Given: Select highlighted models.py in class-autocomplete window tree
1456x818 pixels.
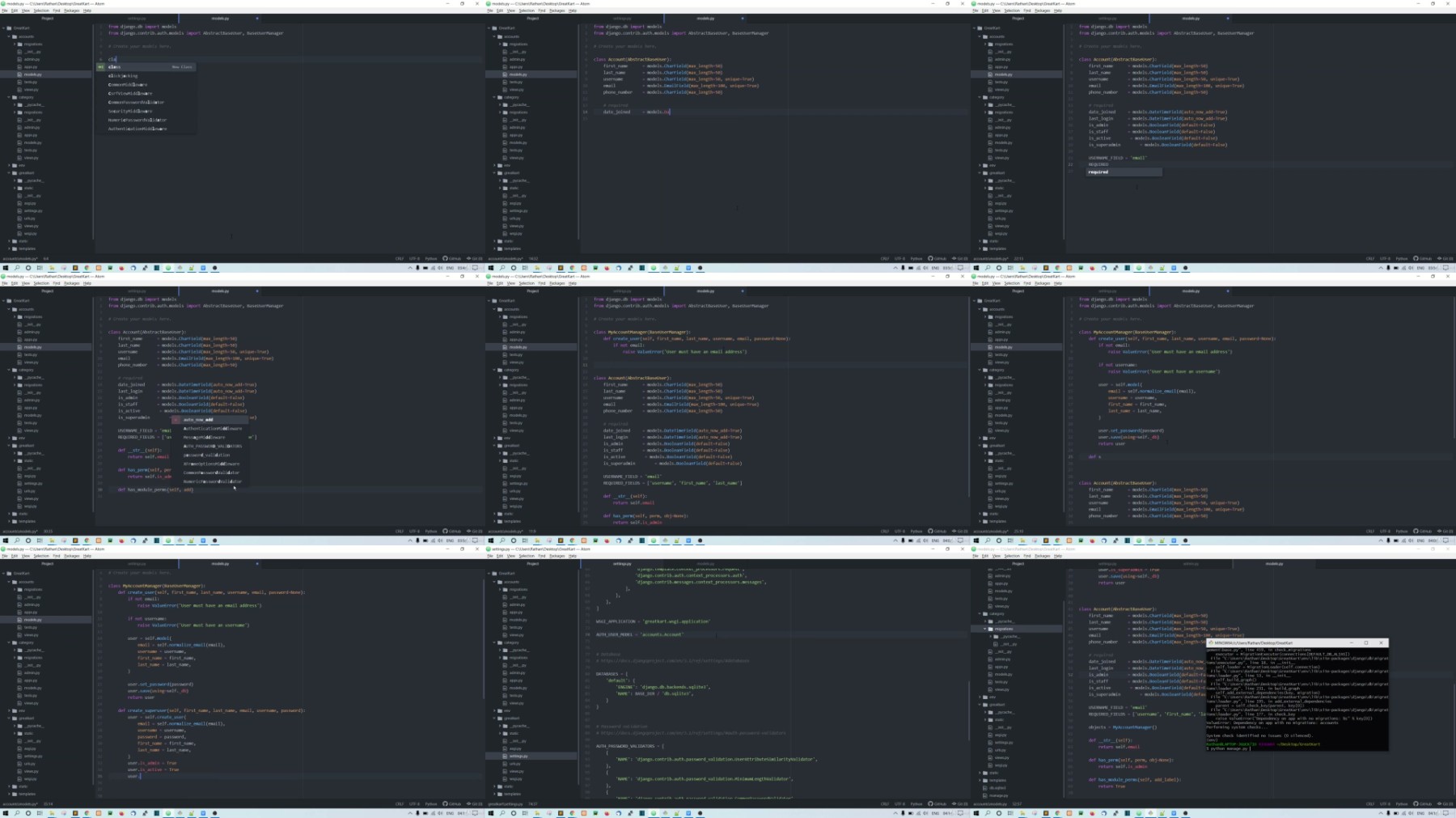Looking at the screenshot, I should 45,74.
